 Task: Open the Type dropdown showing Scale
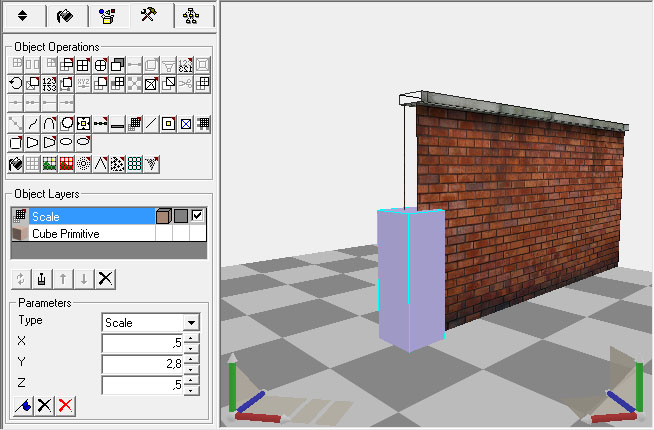tap(190, 323)
